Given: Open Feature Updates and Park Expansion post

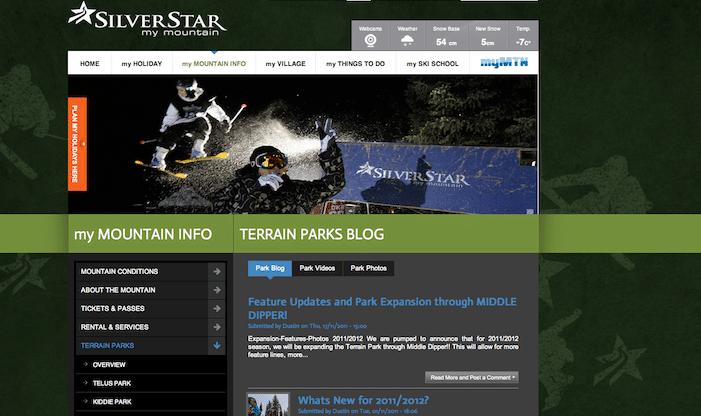Looking at the screenshot, I should [x=382, y=308].
